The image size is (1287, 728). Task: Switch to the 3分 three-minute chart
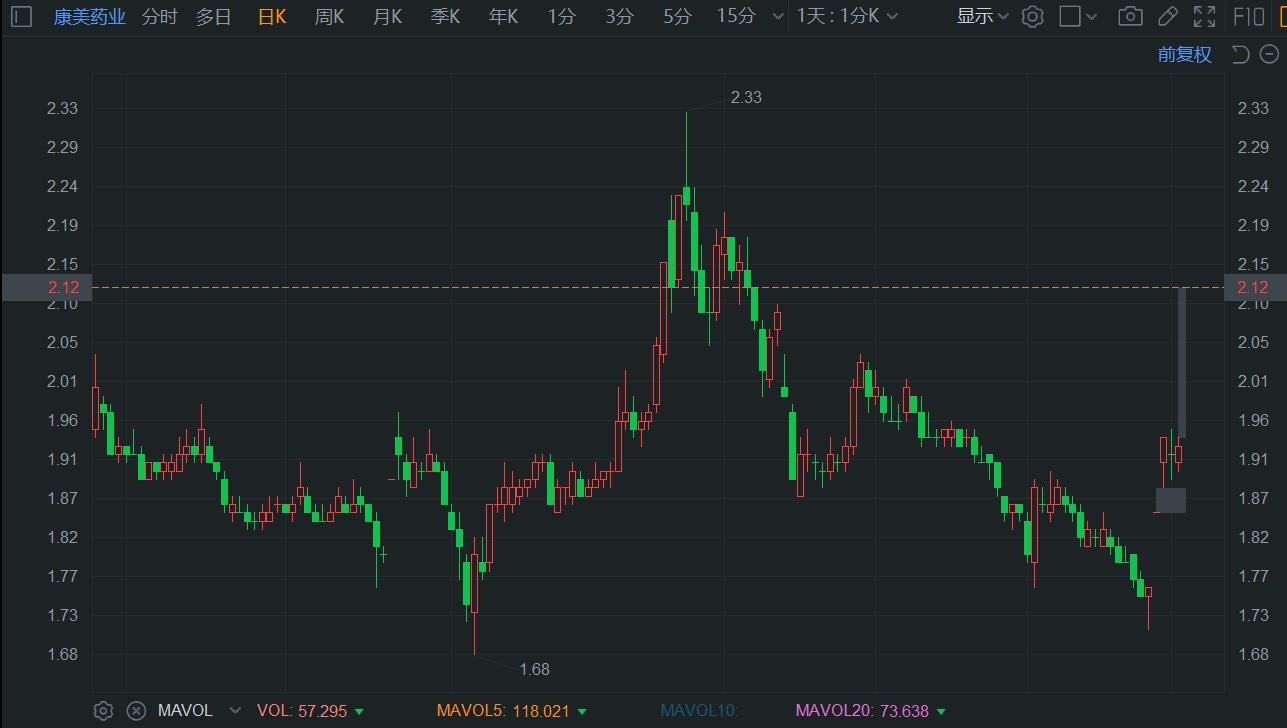(x=619, y=16)
